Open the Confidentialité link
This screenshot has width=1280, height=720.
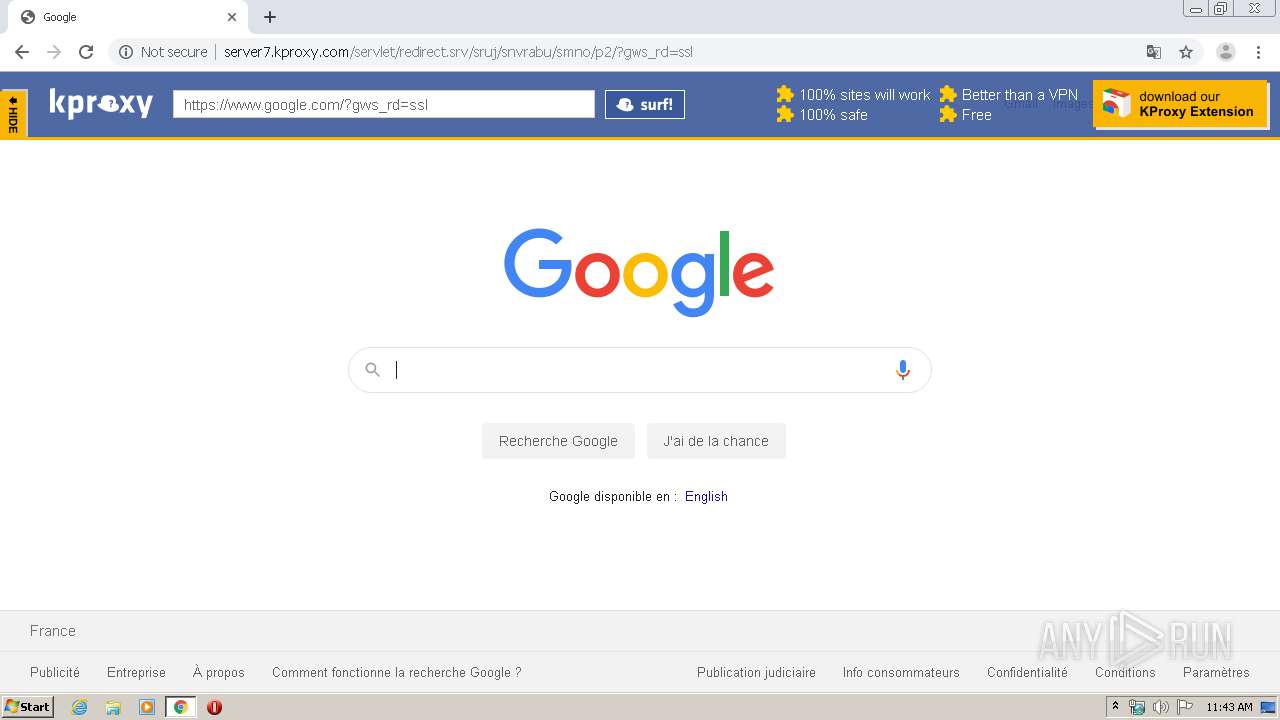[x=1027, y=673]
